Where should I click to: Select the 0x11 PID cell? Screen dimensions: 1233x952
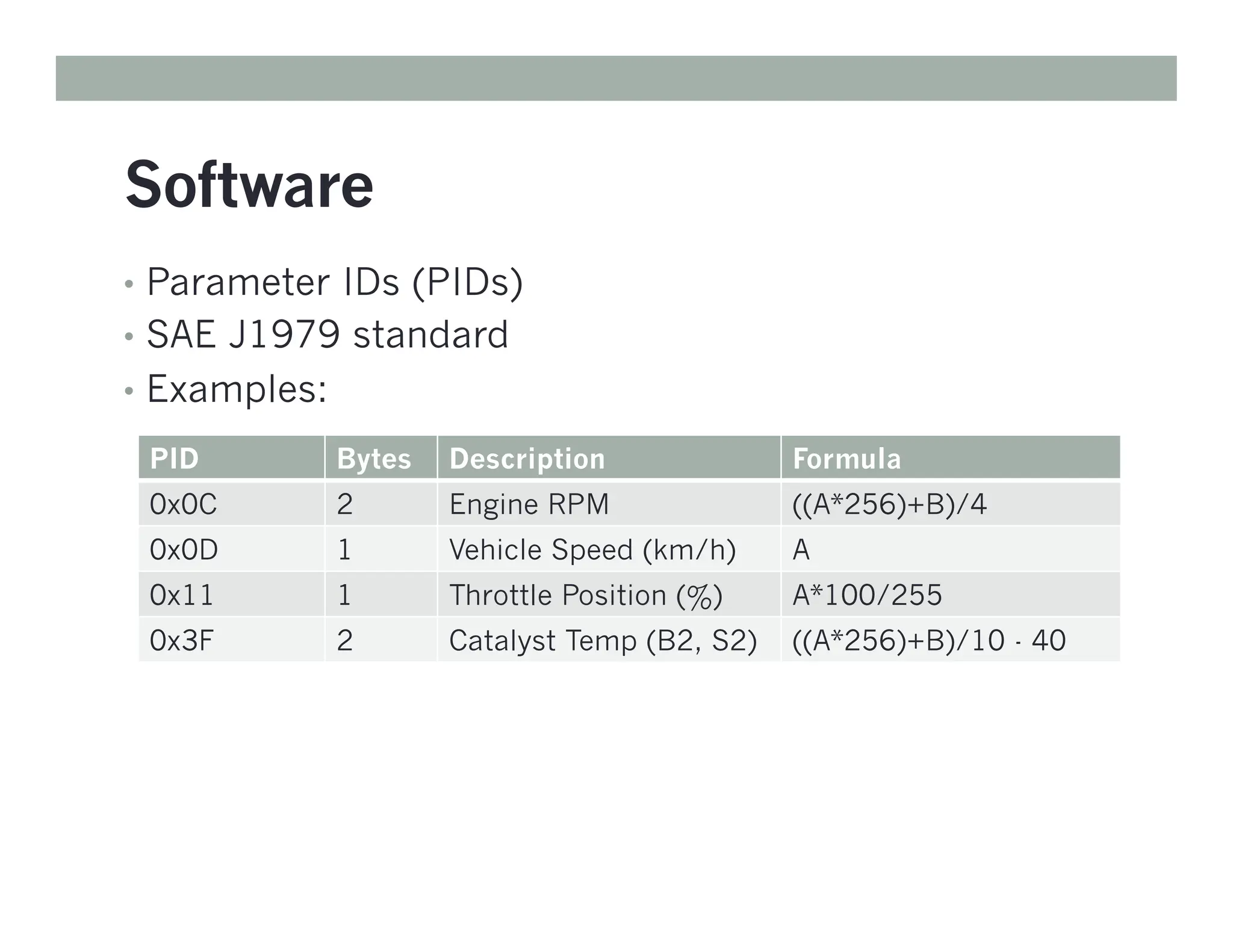tap(181, 595)
